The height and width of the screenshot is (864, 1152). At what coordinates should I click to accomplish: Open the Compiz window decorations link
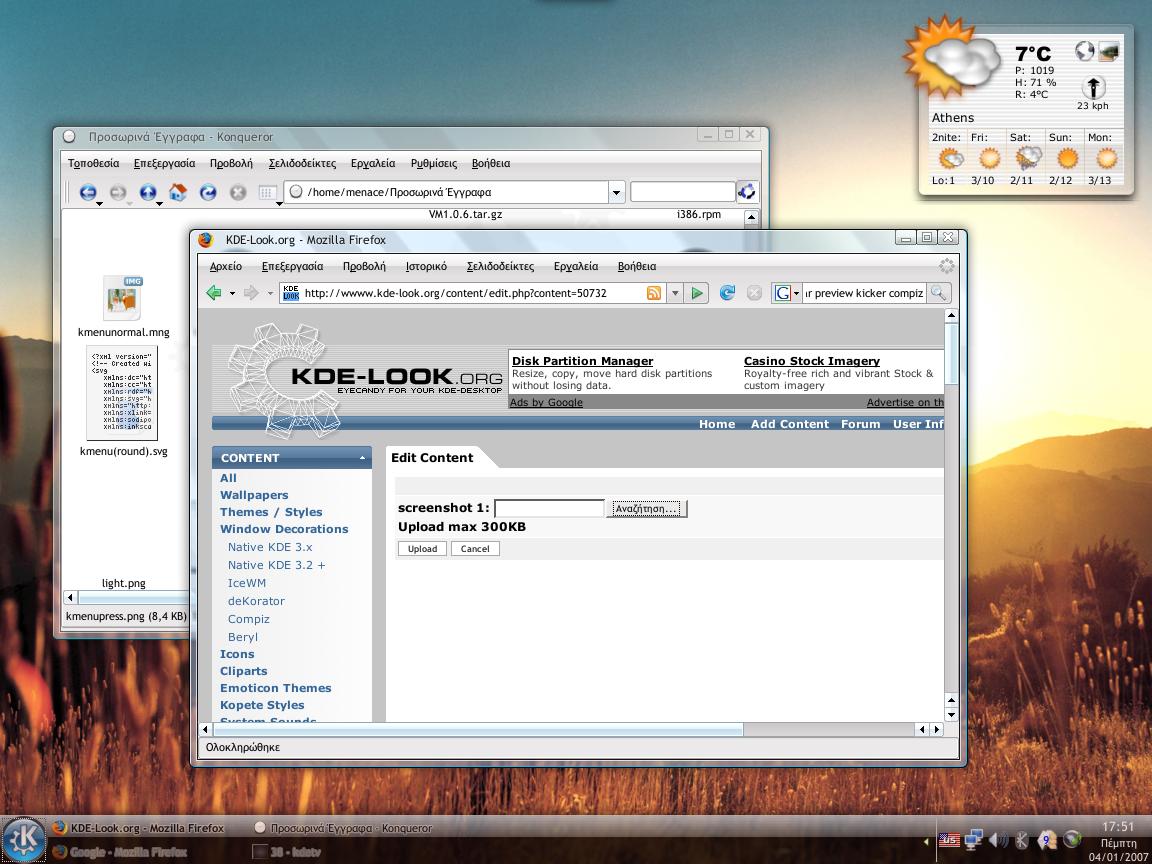(x=248, y=619)
